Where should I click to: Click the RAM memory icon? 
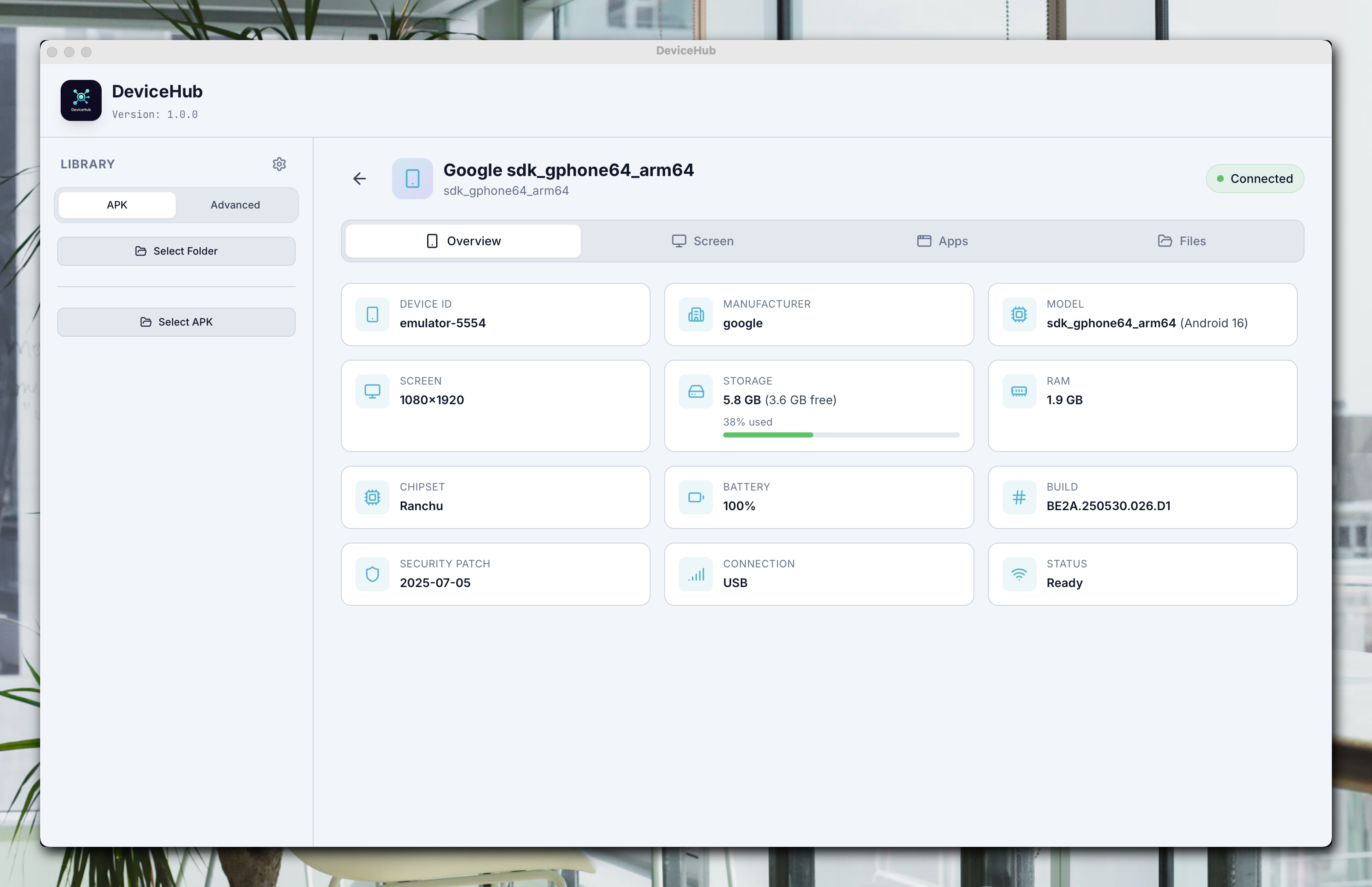click(1018, 392)
